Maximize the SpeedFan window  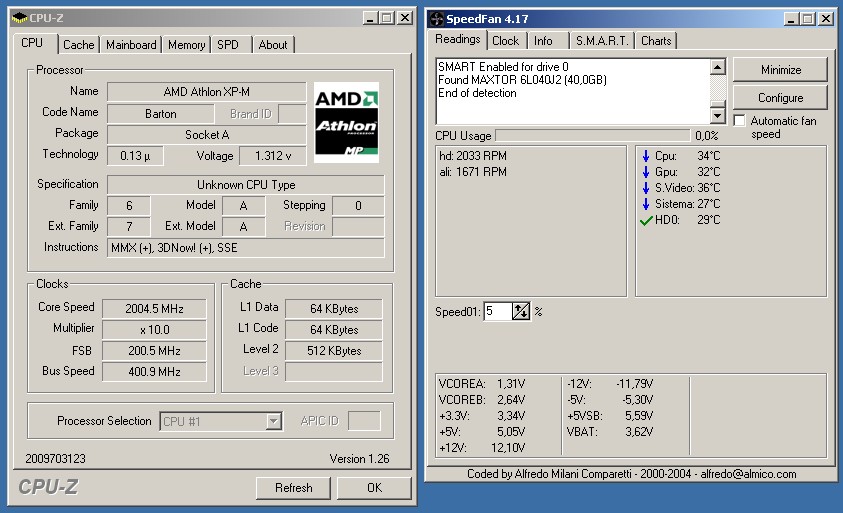pyautogui.click(x=808, y=19)
